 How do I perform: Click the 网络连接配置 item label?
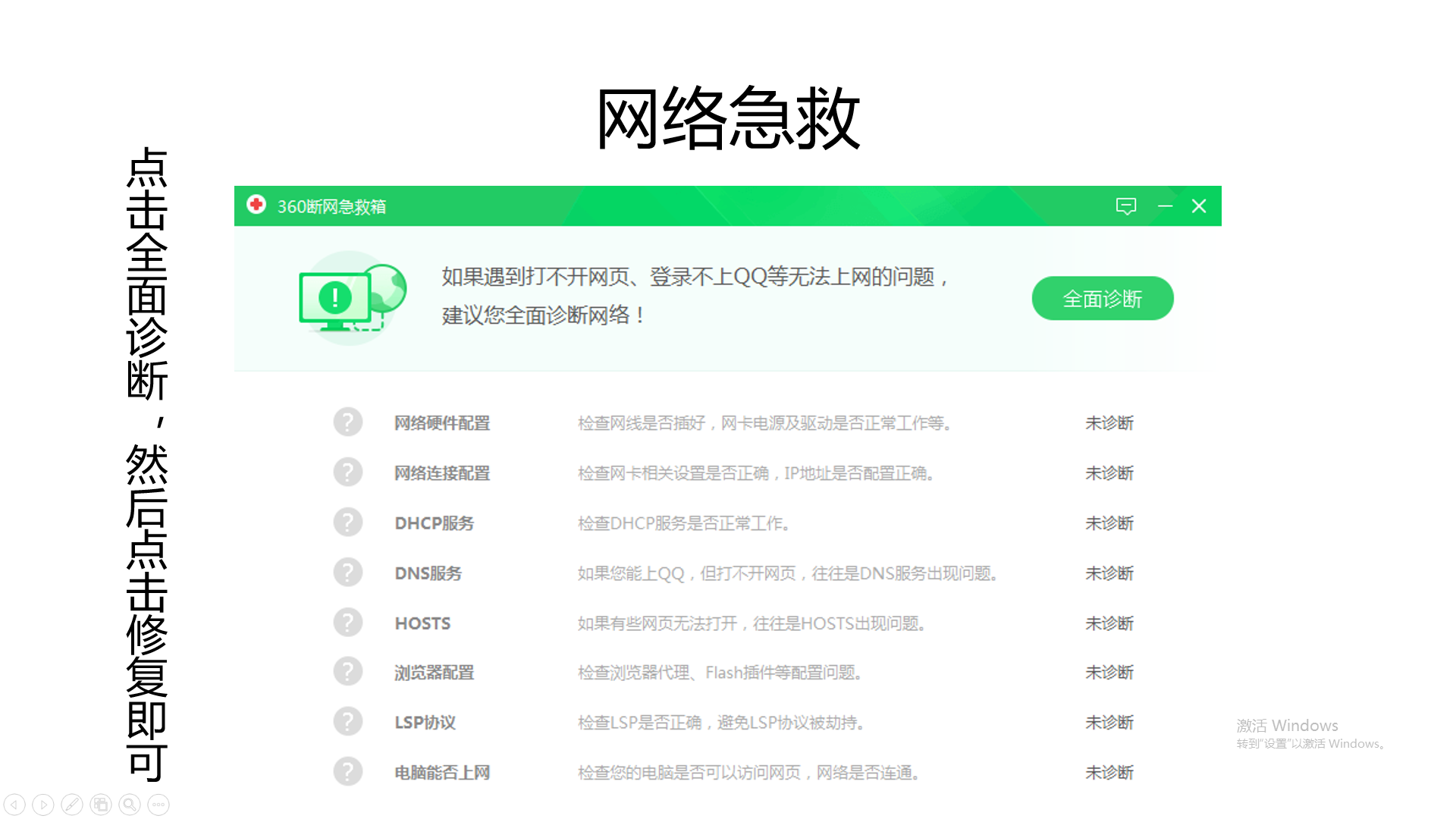(x=441, y=473)
